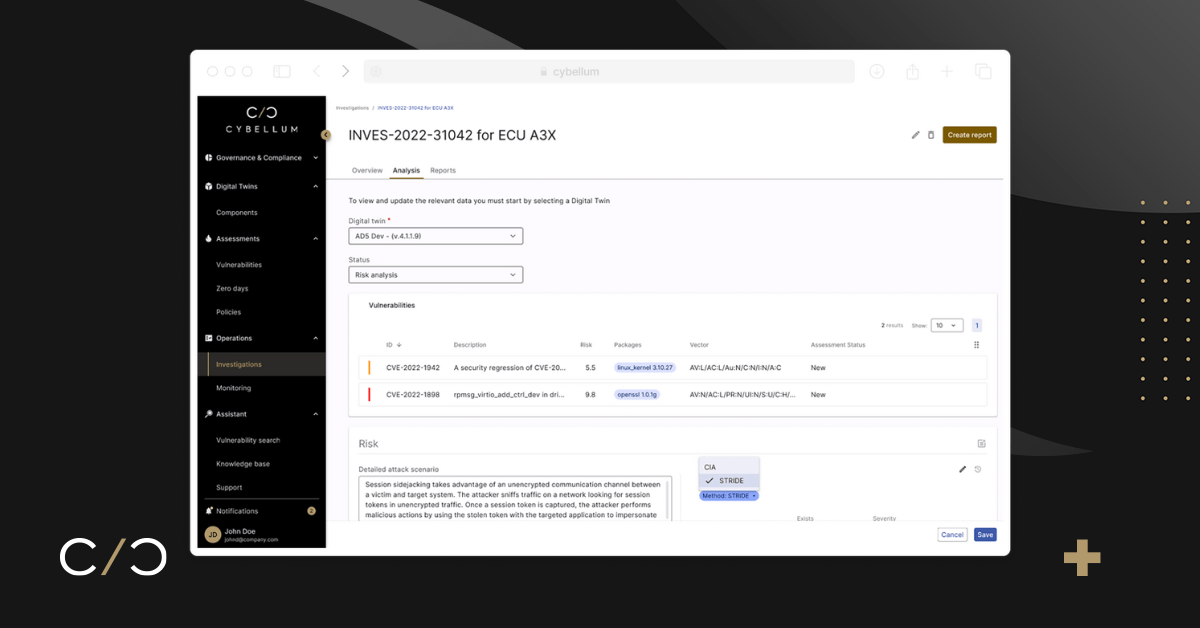Select the checked STRIDE method option
Screen dimensions: 1200x628
click(730, 481)
